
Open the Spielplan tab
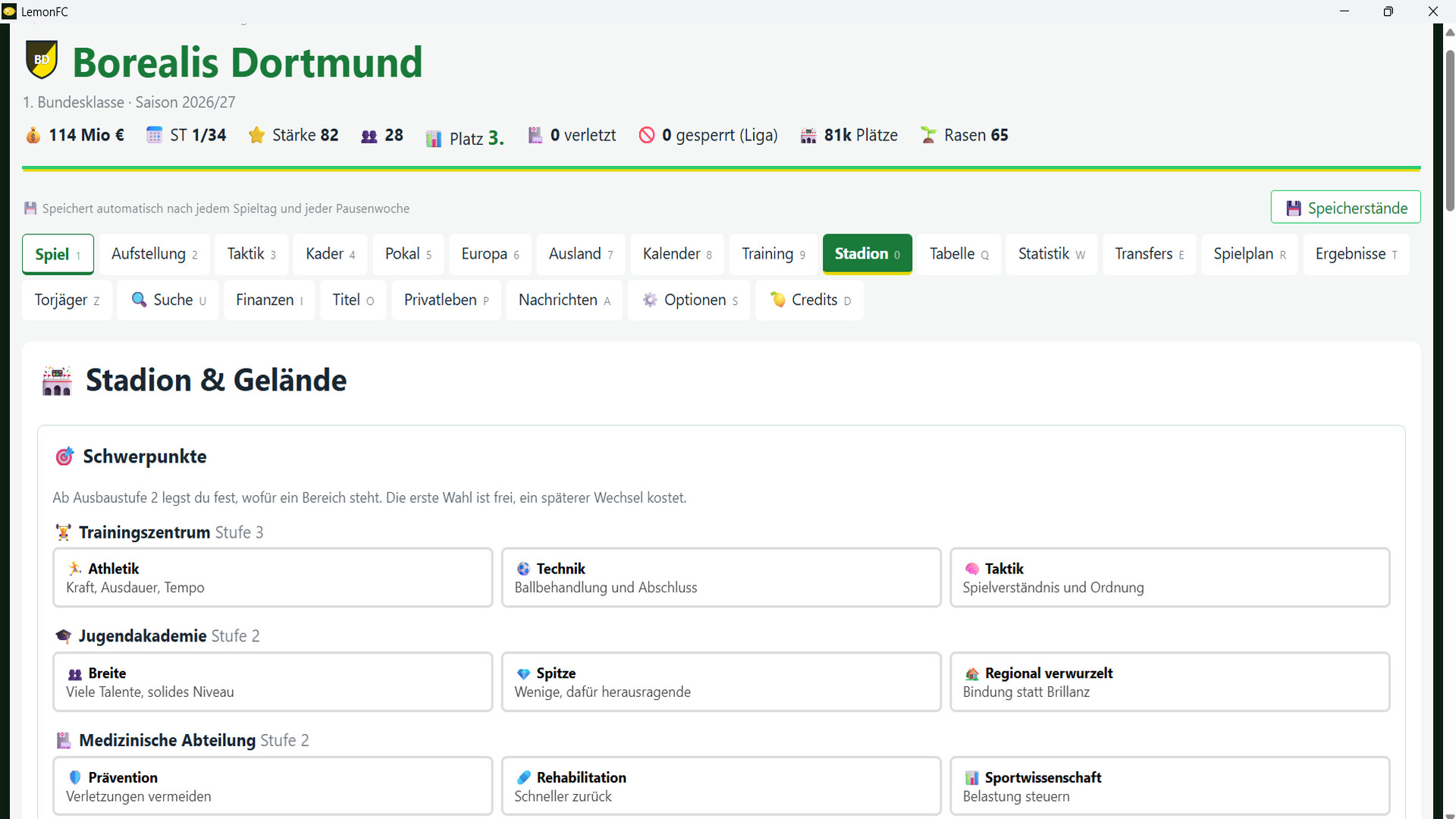click(x=1250, y=254)
